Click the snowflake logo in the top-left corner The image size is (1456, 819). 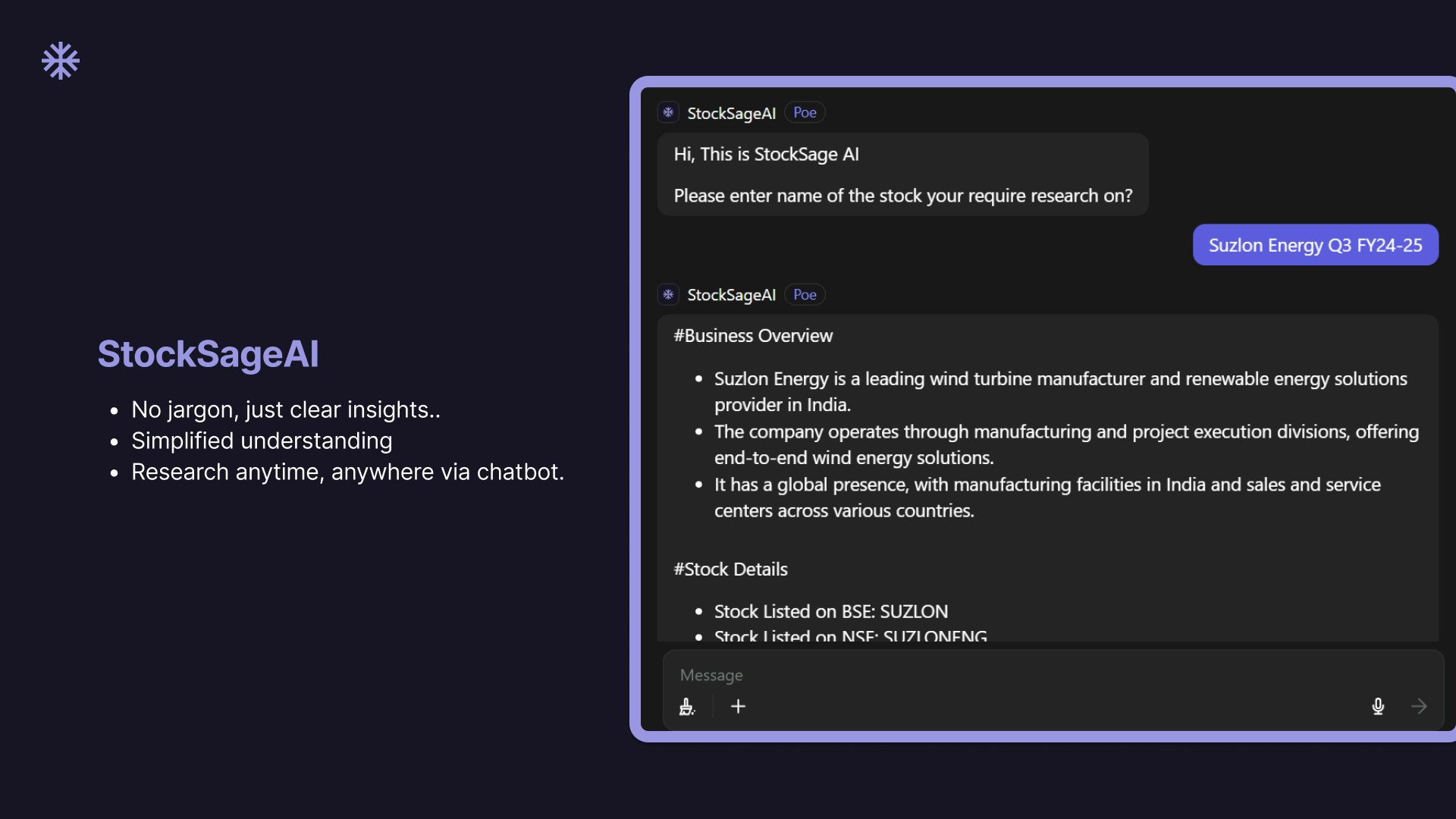click(61, 61)
